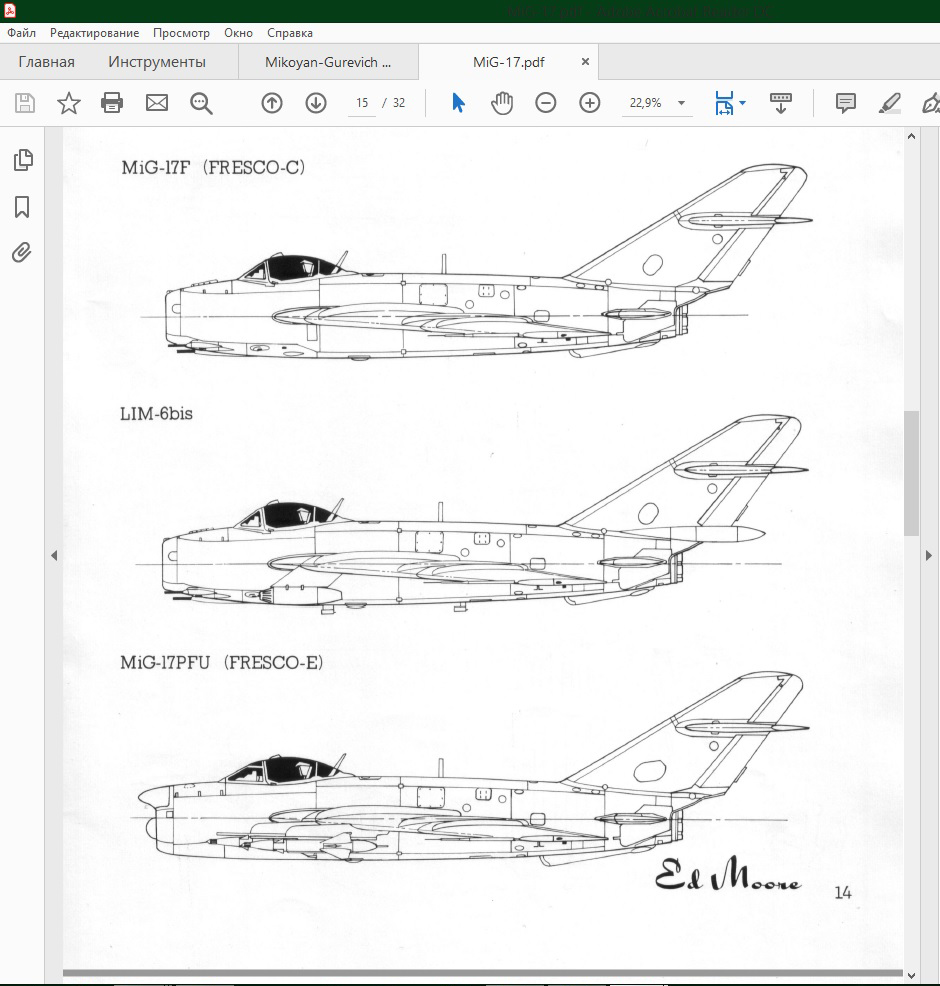Screen dimensions: 940x986
Task: Open the Редактирование menu
Action: point(94,33)
